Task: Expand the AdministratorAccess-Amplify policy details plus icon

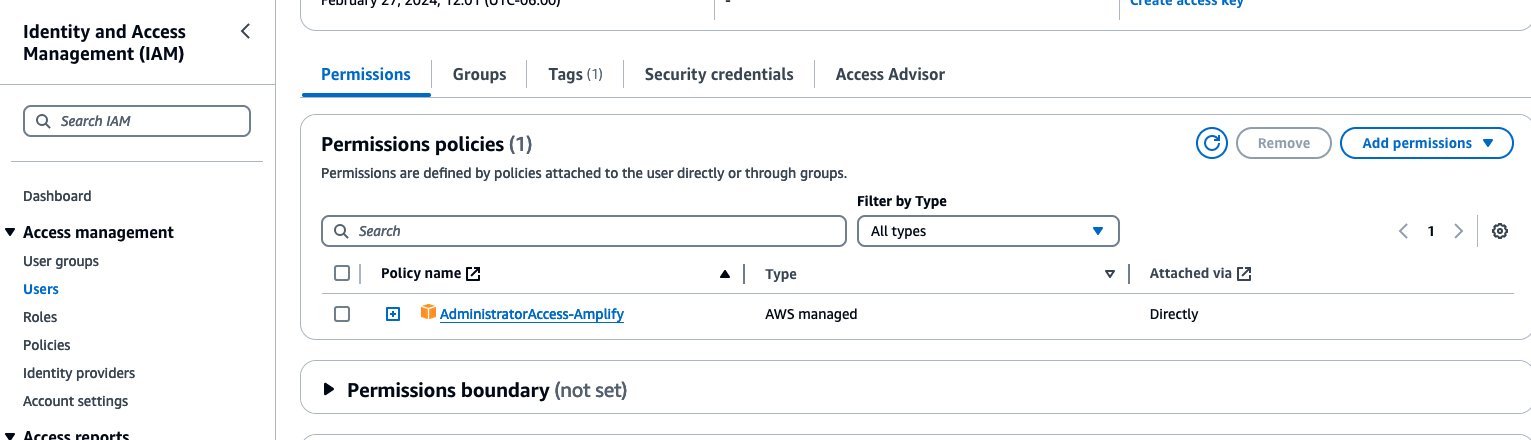Action: pyautogui.click(x=393, y=314)
